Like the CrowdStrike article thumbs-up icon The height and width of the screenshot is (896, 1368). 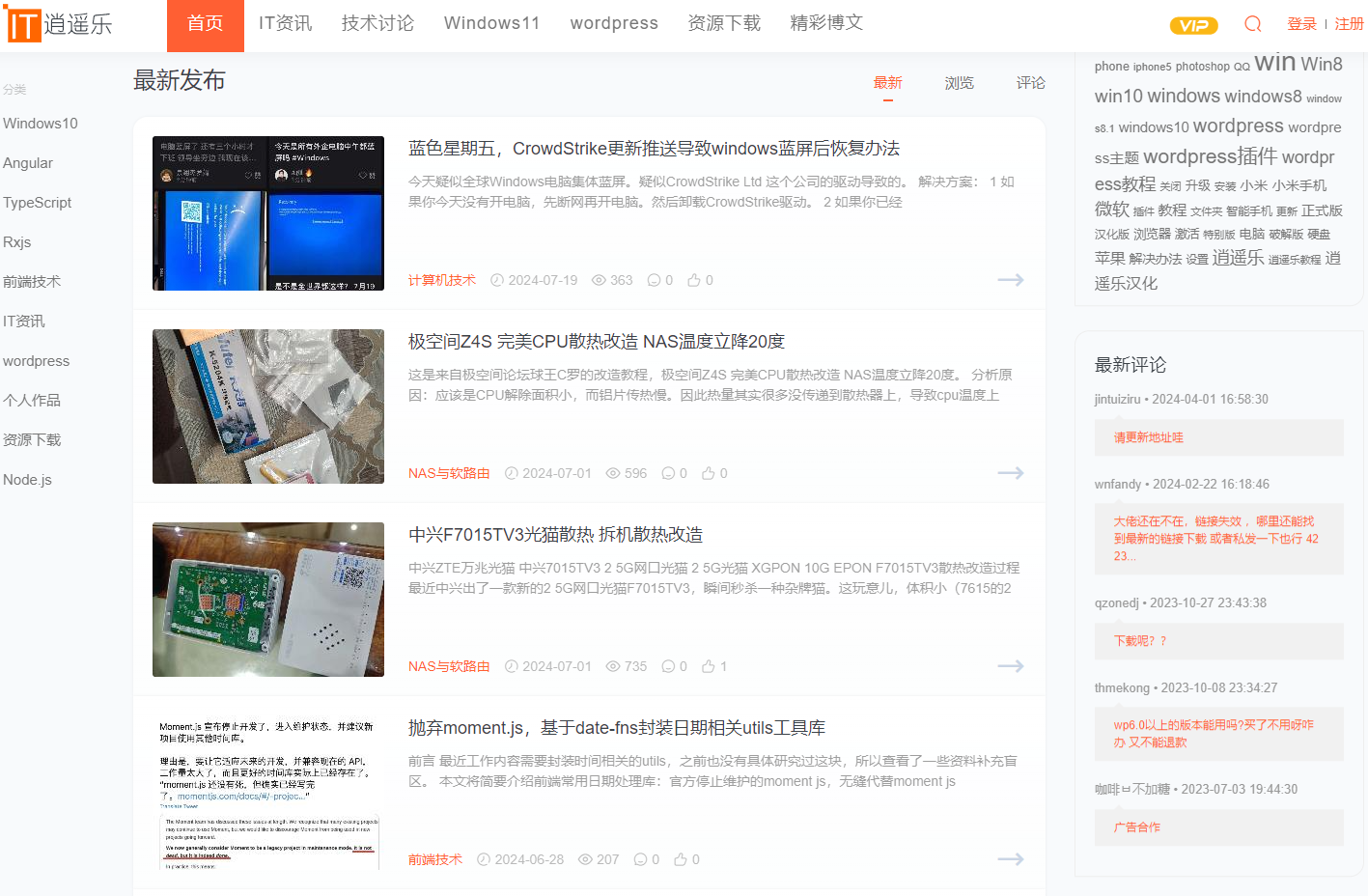pyautogui.click(x=694, y=280)
